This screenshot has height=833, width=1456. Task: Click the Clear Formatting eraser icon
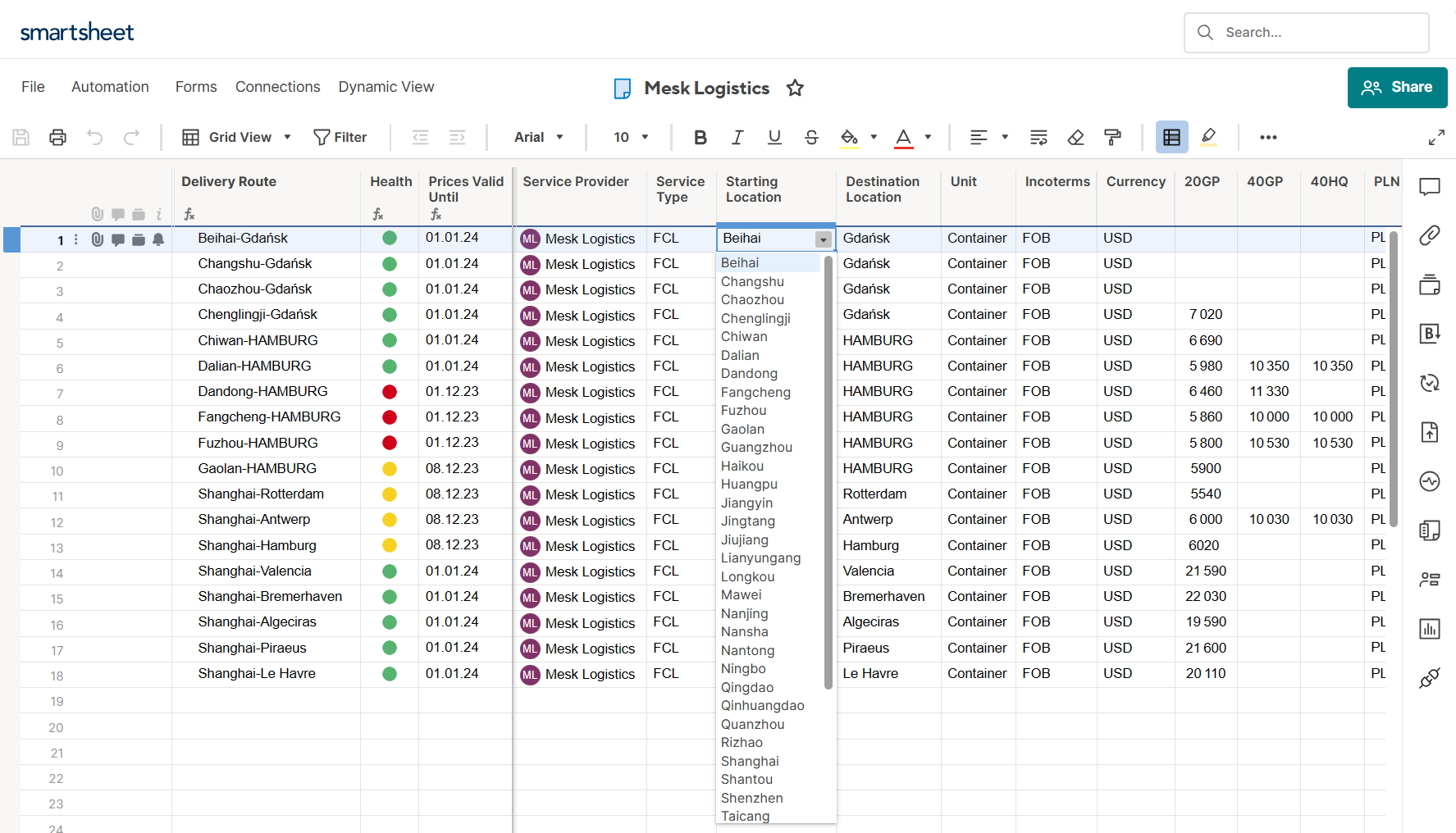pos(1075,138)
